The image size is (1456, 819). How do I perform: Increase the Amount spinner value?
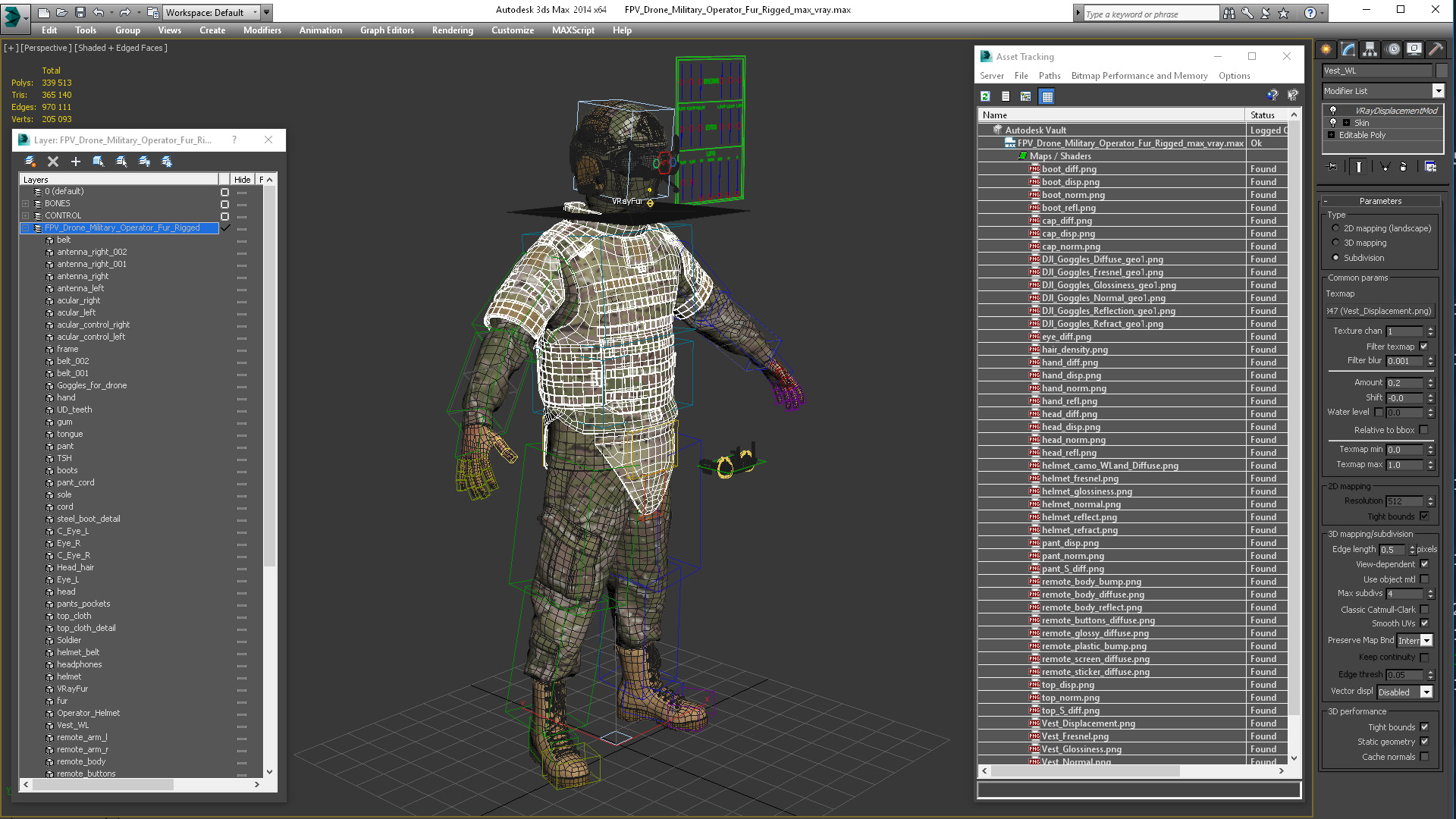tap(1430, 380)
